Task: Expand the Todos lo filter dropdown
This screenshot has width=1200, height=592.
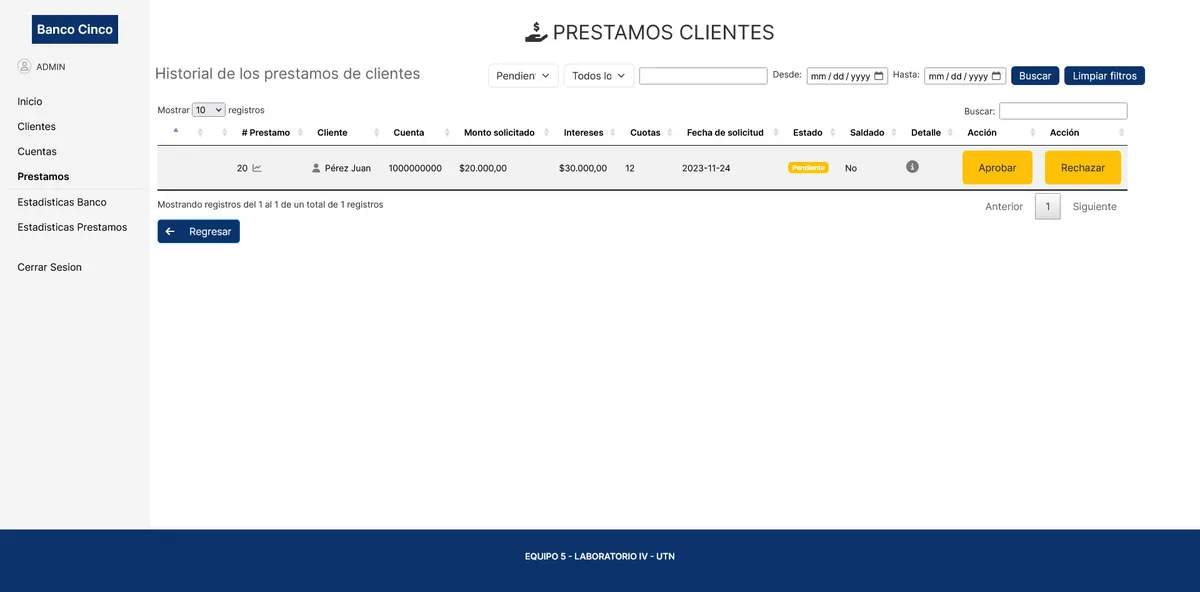Action: coord(597,75)
